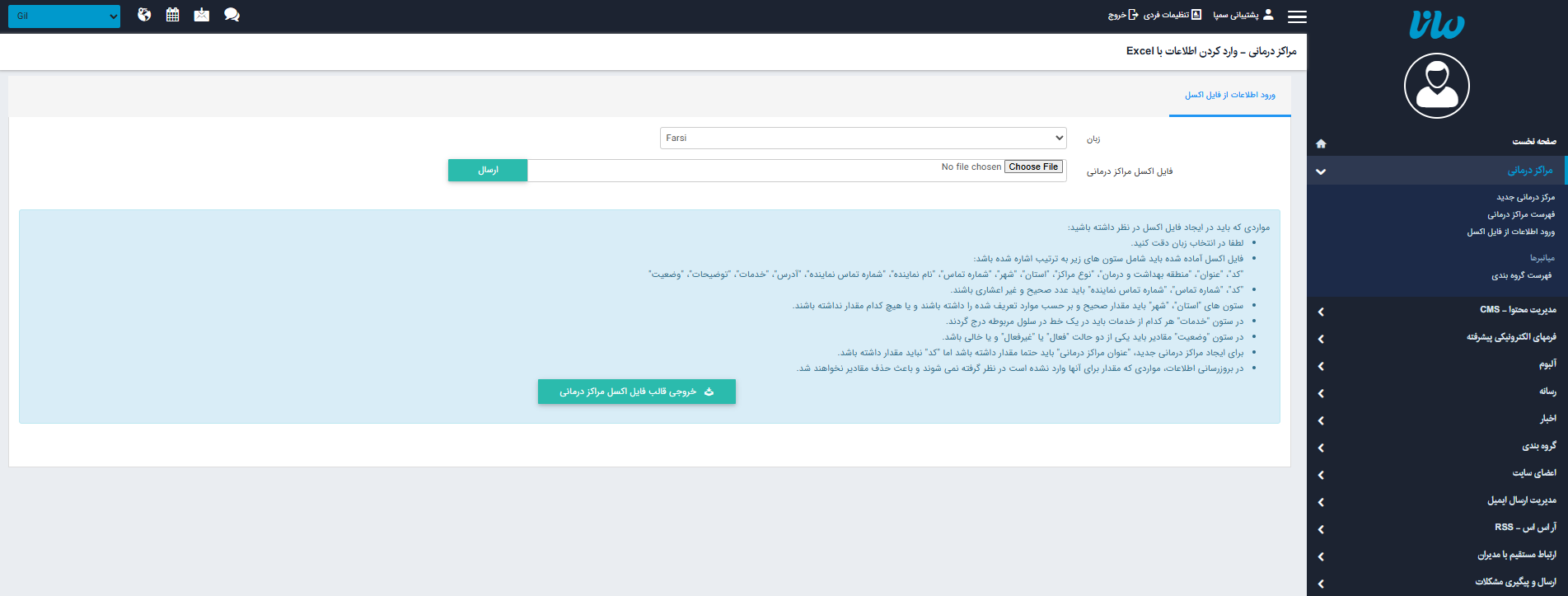This screenshot has width=1568, height=596.
Task: Expand مدیریت ارسال ایمیل menu
Action: 1437,500
